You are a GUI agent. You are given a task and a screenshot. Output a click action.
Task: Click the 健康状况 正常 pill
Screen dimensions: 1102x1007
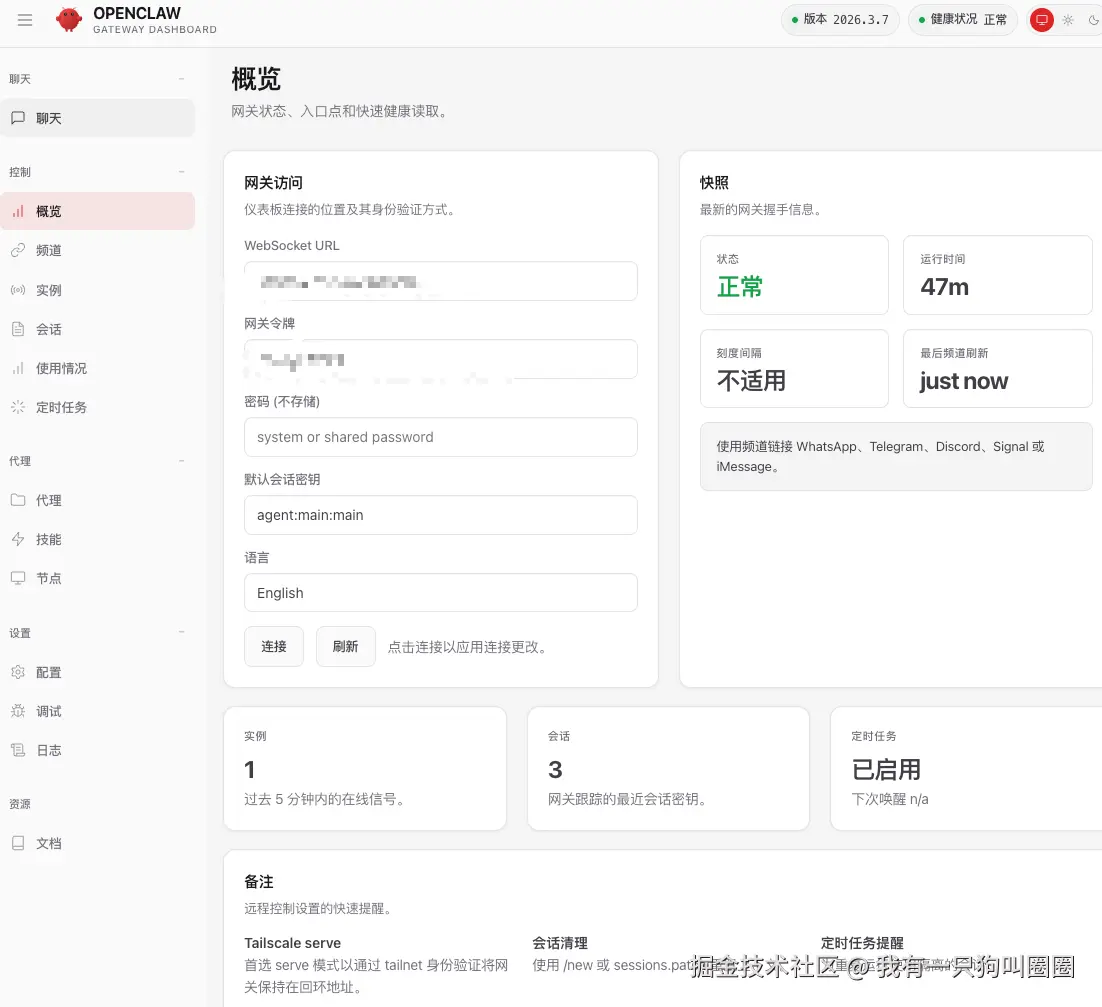pos(963,20)
